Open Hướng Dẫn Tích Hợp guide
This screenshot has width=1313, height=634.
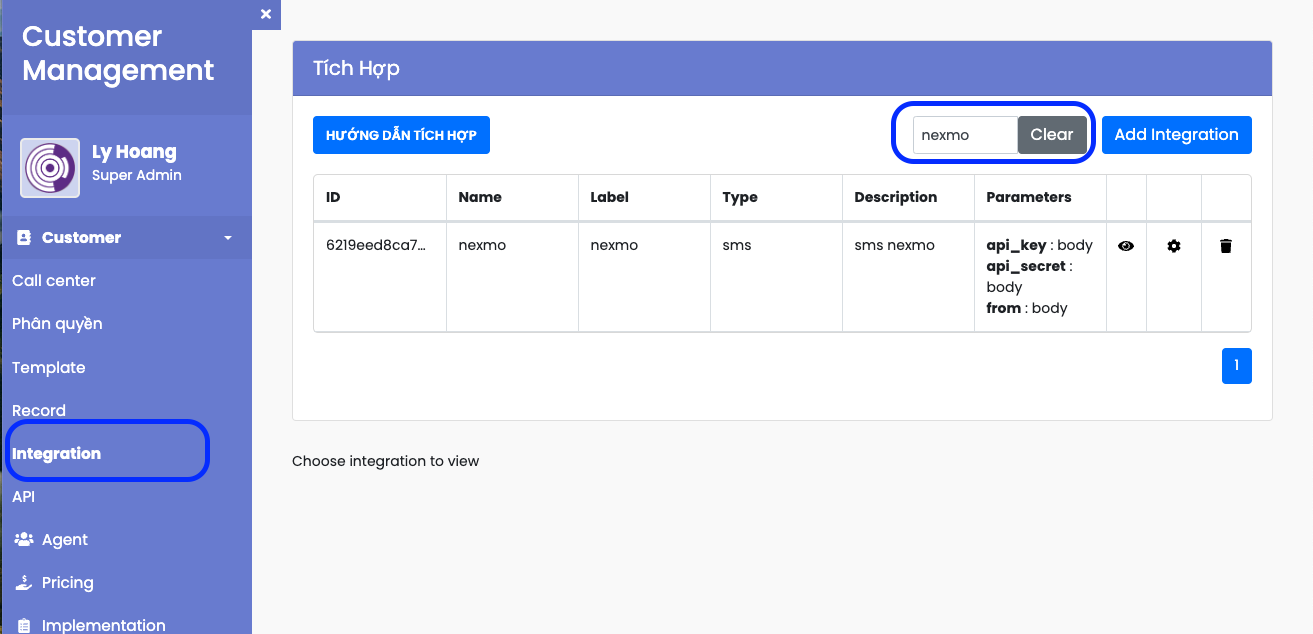401,135
